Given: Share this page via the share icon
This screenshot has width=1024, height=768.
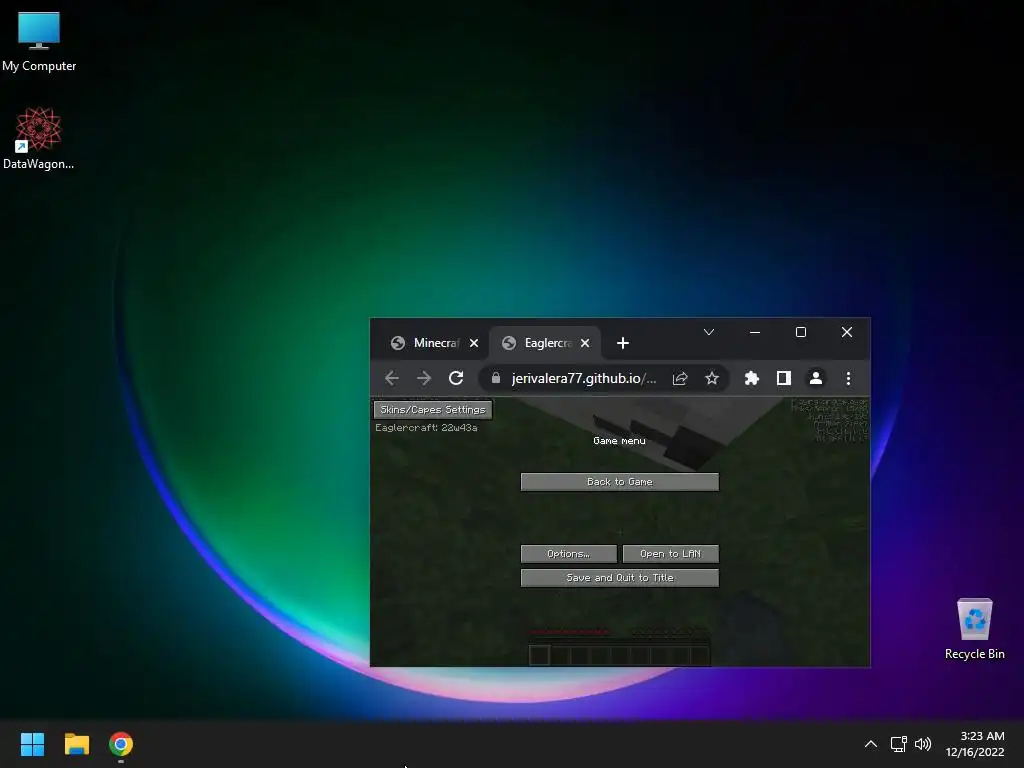Looking at the screenshot, I should [x=680, y=378].
